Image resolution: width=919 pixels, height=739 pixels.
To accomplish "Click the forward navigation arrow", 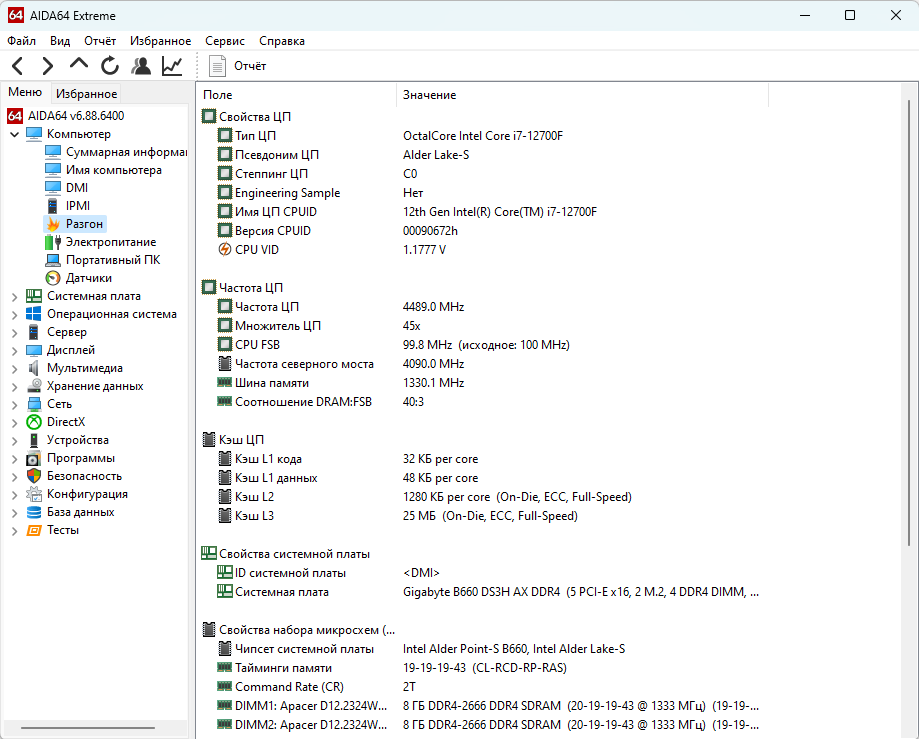I will click(46, 64).
